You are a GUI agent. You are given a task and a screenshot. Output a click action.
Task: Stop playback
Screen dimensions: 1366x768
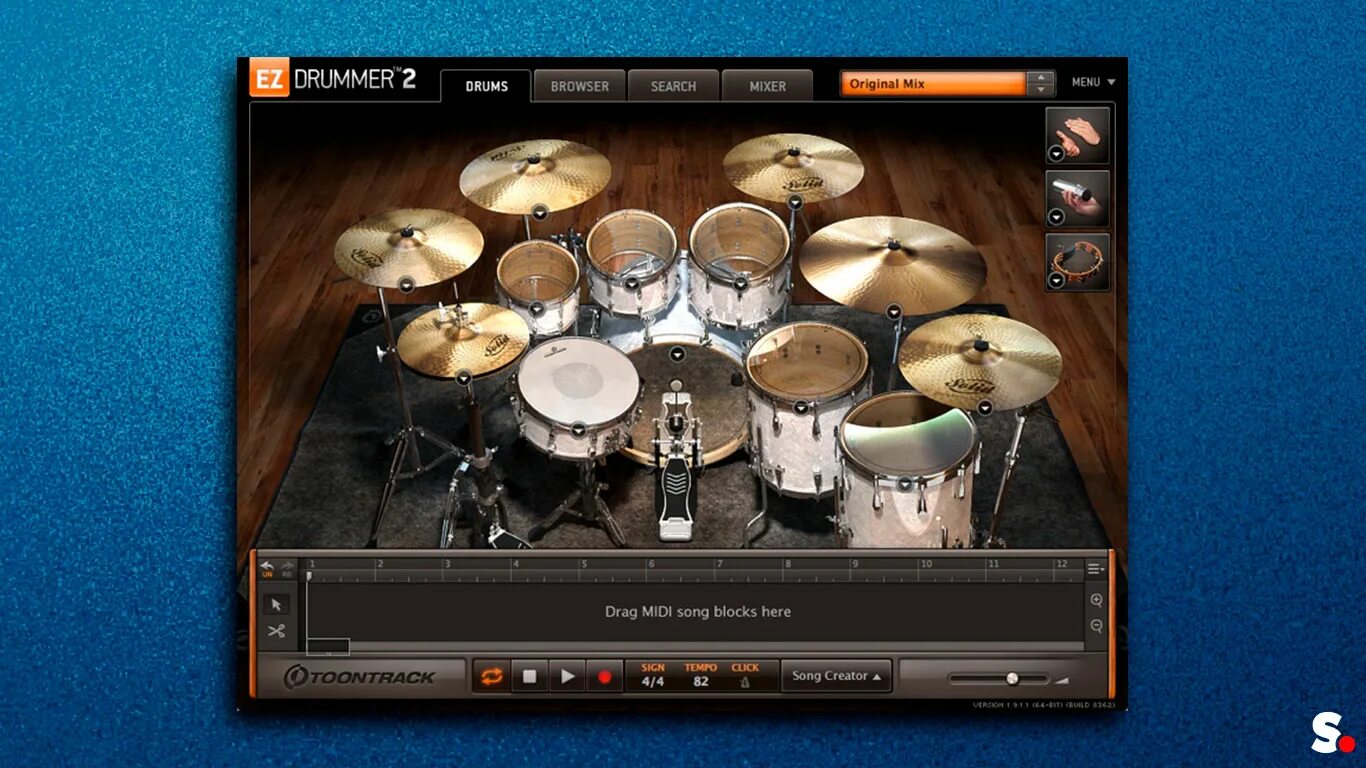coord(529,677)
